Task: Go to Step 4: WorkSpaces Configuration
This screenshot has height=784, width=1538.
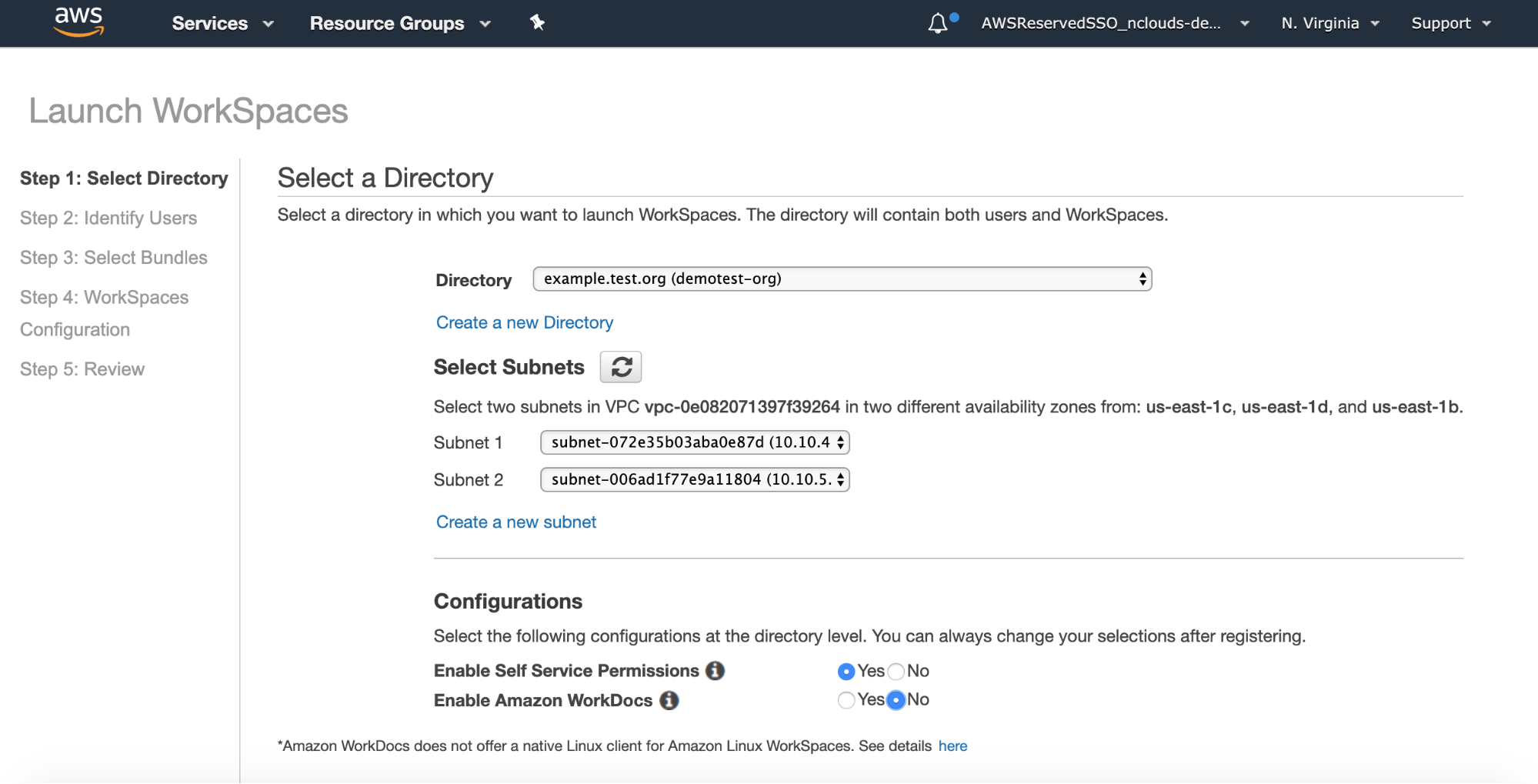Action: coord(105,313)
